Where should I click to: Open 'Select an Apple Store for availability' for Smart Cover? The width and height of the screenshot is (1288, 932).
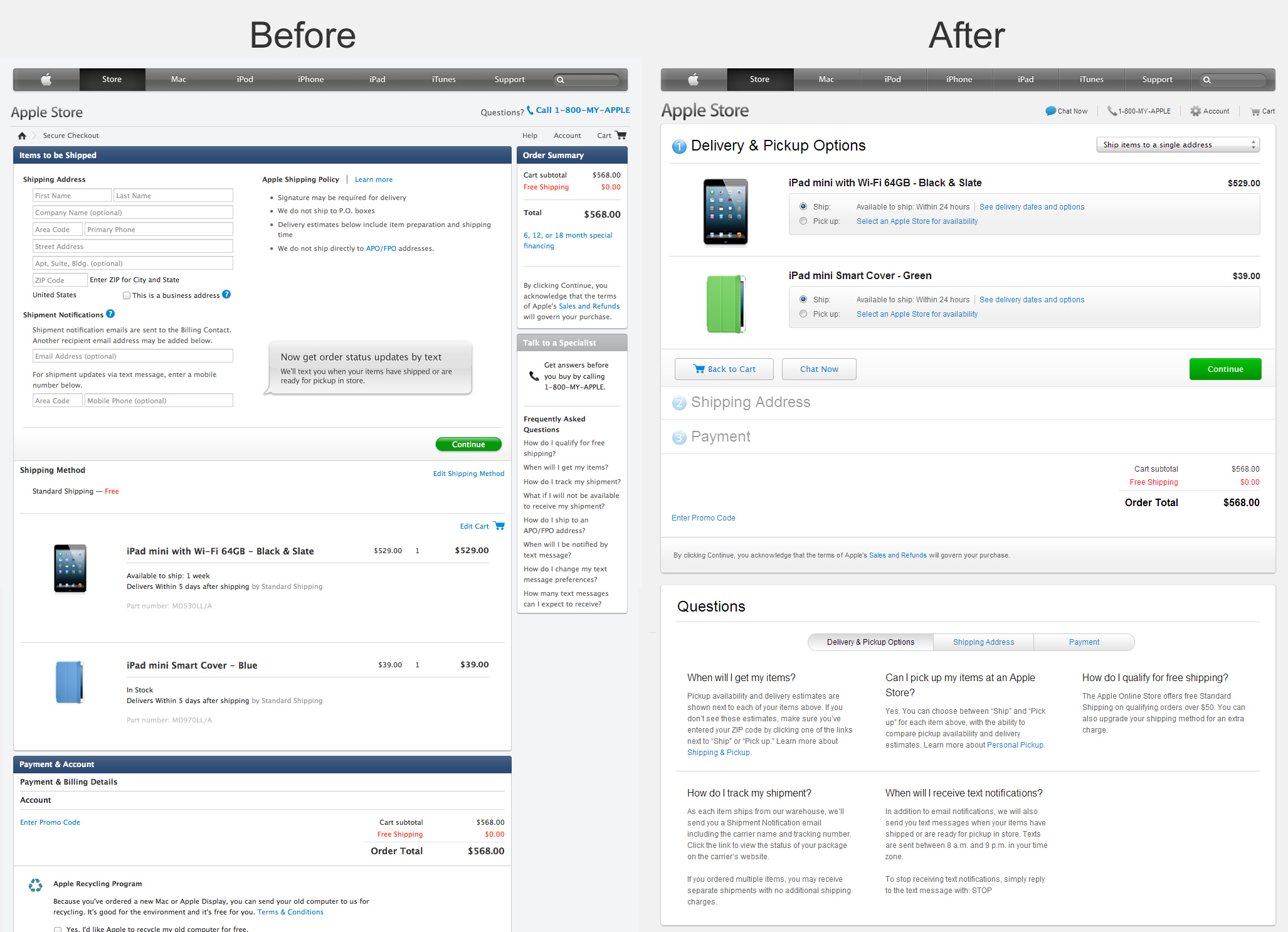[917, 314]
